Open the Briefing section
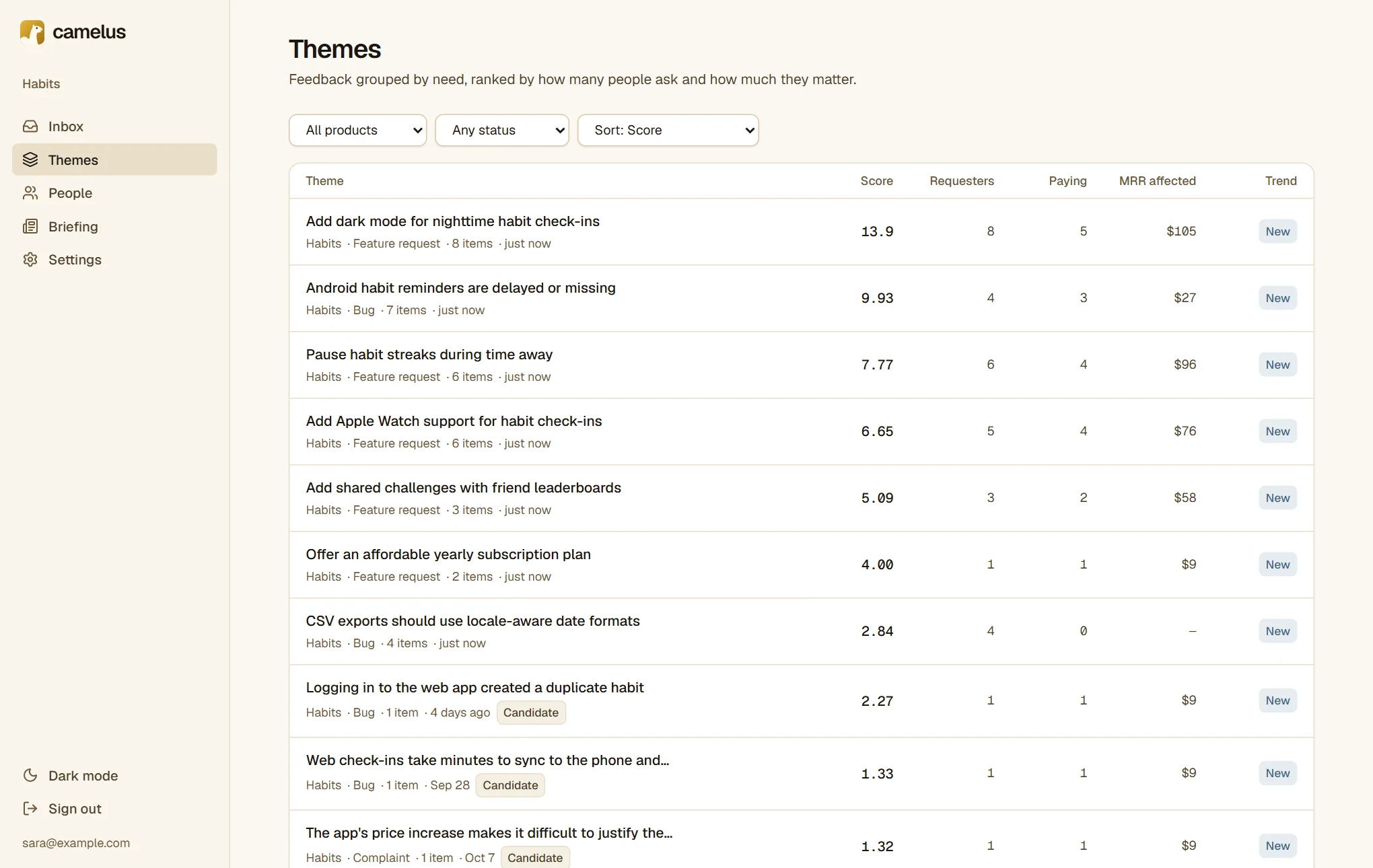Viewport: 1373px width, 868px height. (73, 226)
